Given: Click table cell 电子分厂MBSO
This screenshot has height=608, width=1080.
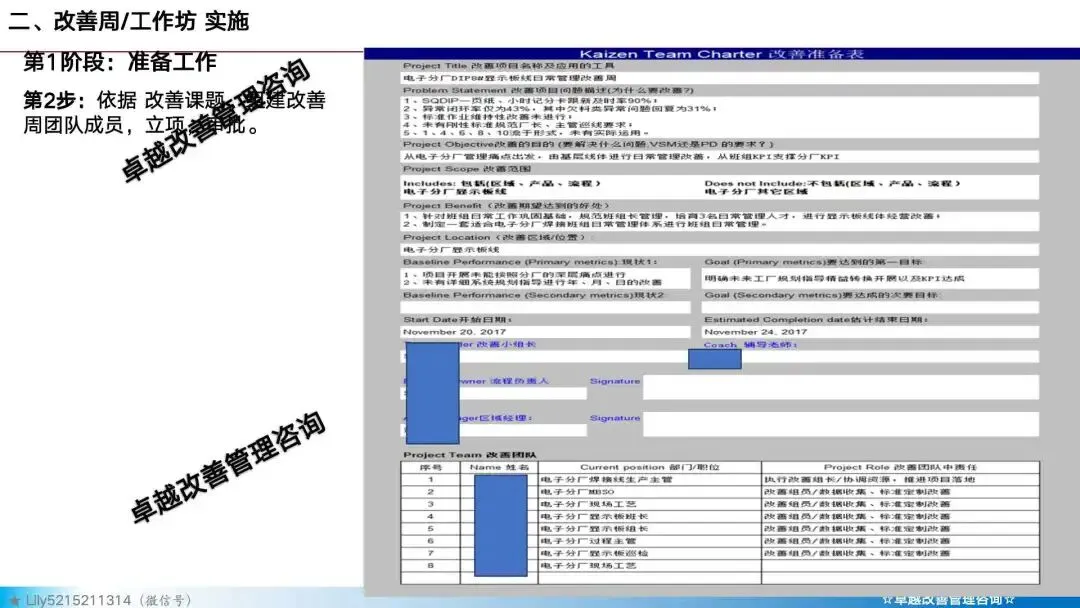Looking at the screenshot, I should (650, 492).
